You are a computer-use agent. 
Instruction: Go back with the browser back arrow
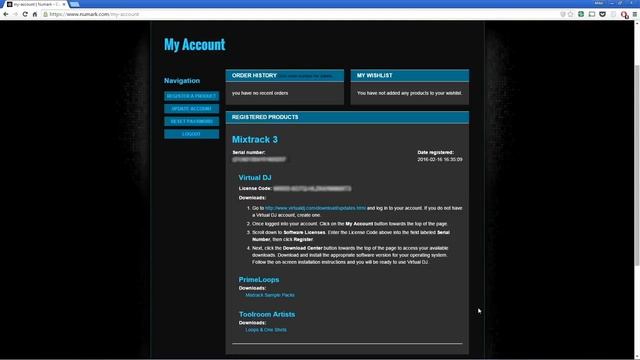tap(6, 14)
